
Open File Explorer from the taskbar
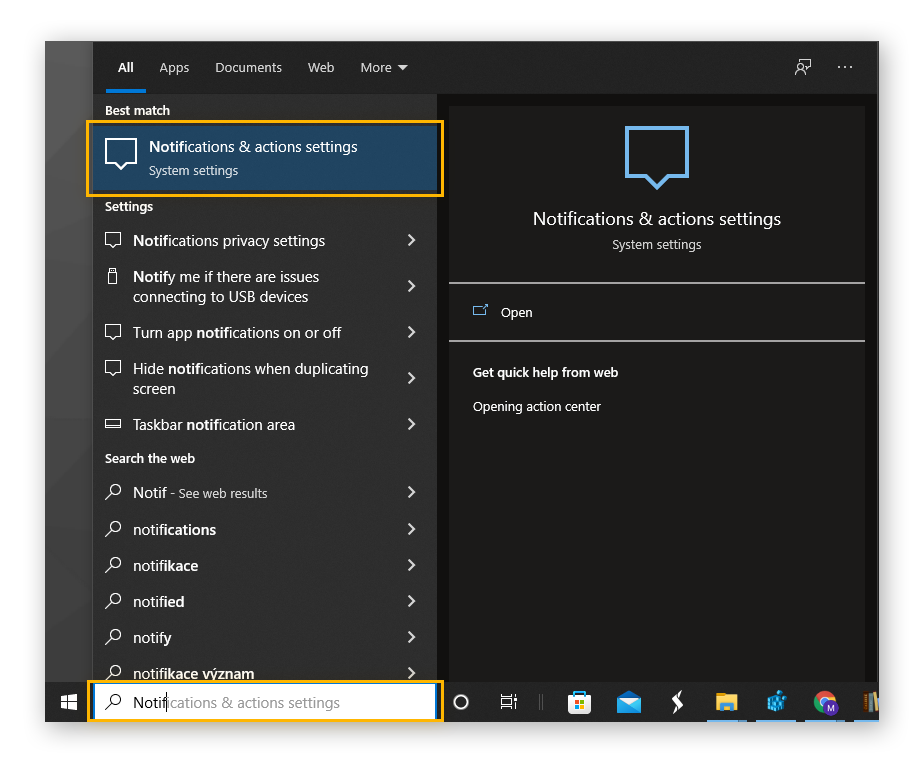(x=727, y=702)
